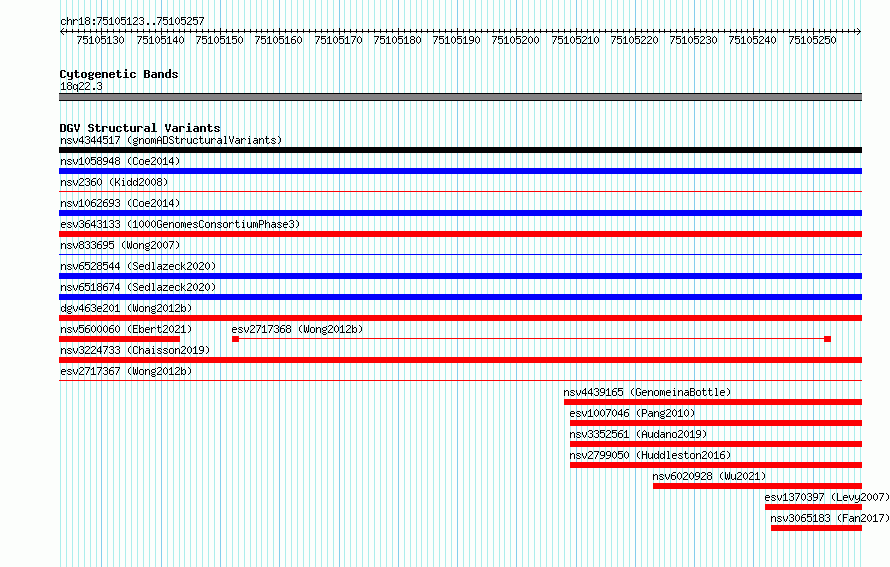
Task: Click ruler position 75105220
Action: (635, 40)
